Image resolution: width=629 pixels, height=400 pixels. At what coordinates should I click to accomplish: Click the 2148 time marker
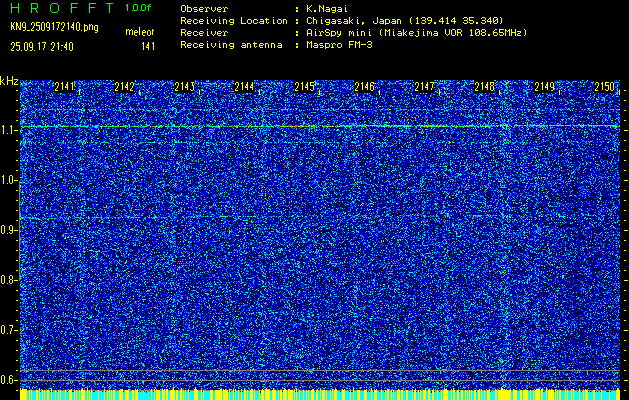[484, 87]
